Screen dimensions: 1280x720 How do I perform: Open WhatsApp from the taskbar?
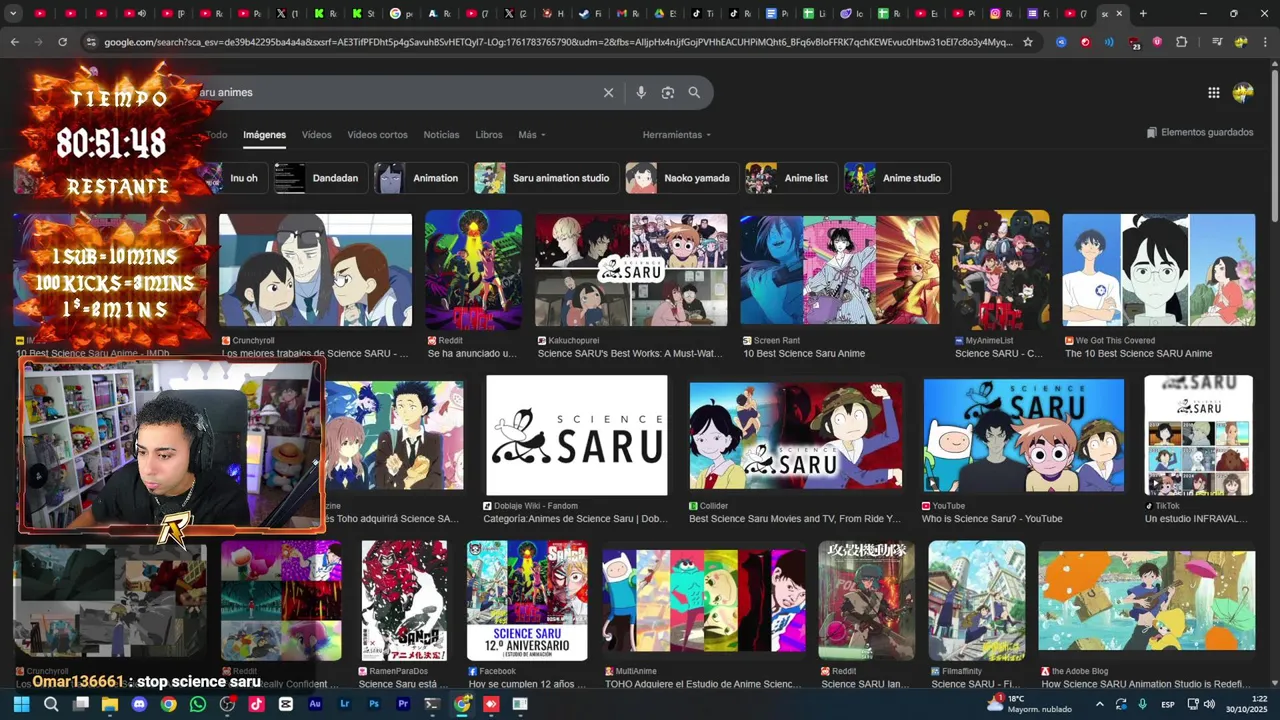tap(197, 704)
